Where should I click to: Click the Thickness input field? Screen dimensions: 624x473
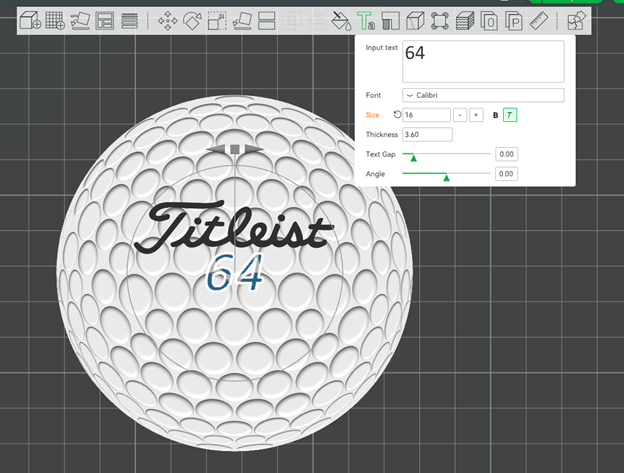[x=427, y=134]
